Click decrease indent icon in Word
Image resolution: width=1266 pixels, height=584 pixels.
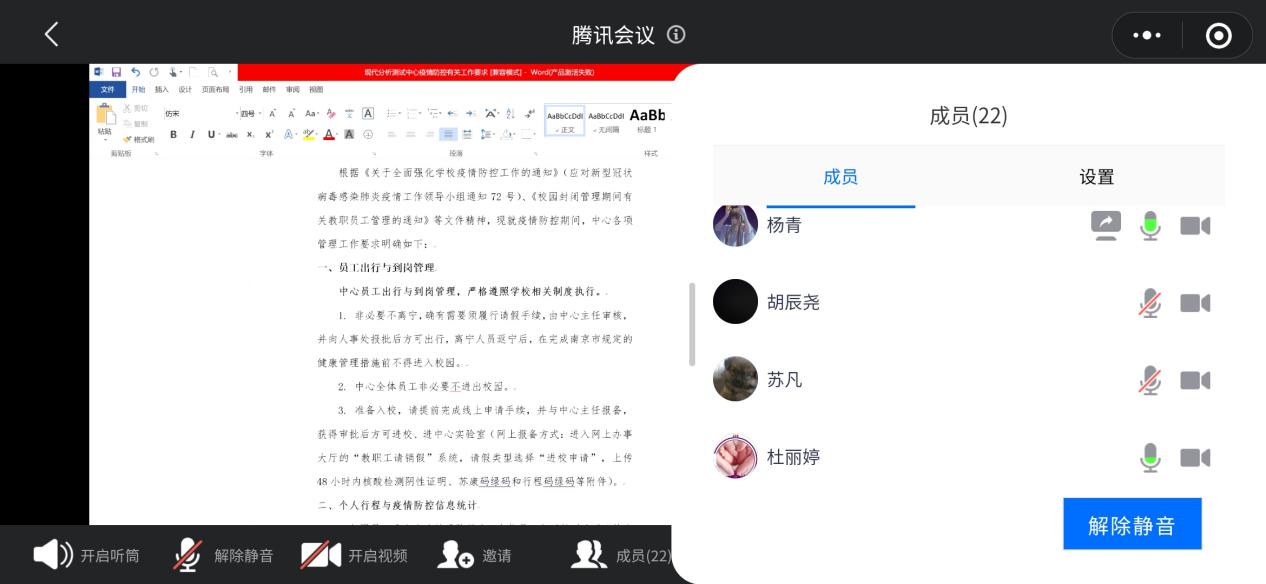(x=452, y=113)
